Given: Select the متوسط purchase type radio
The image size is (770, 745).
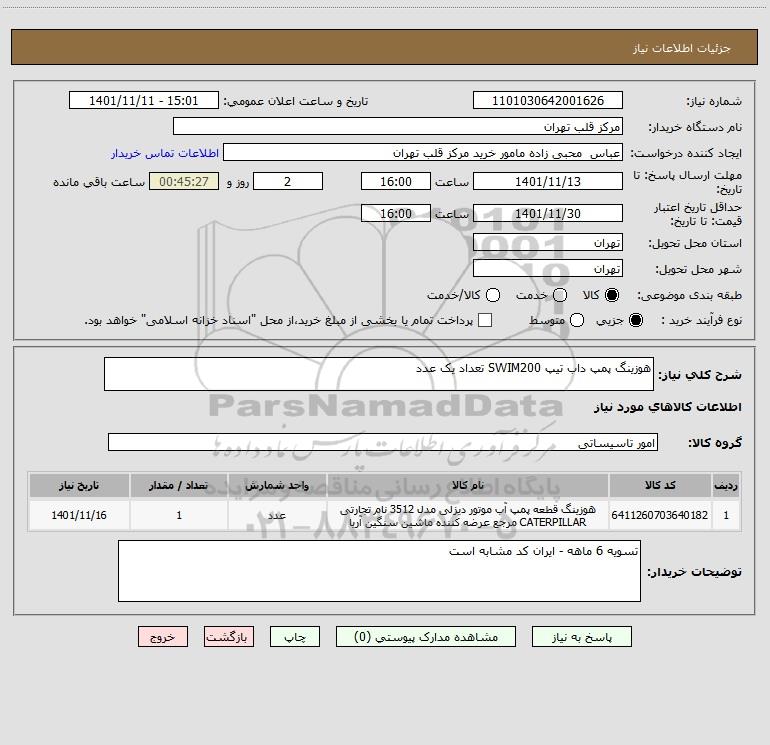Looking at the screenshot, I should (577, 320).
